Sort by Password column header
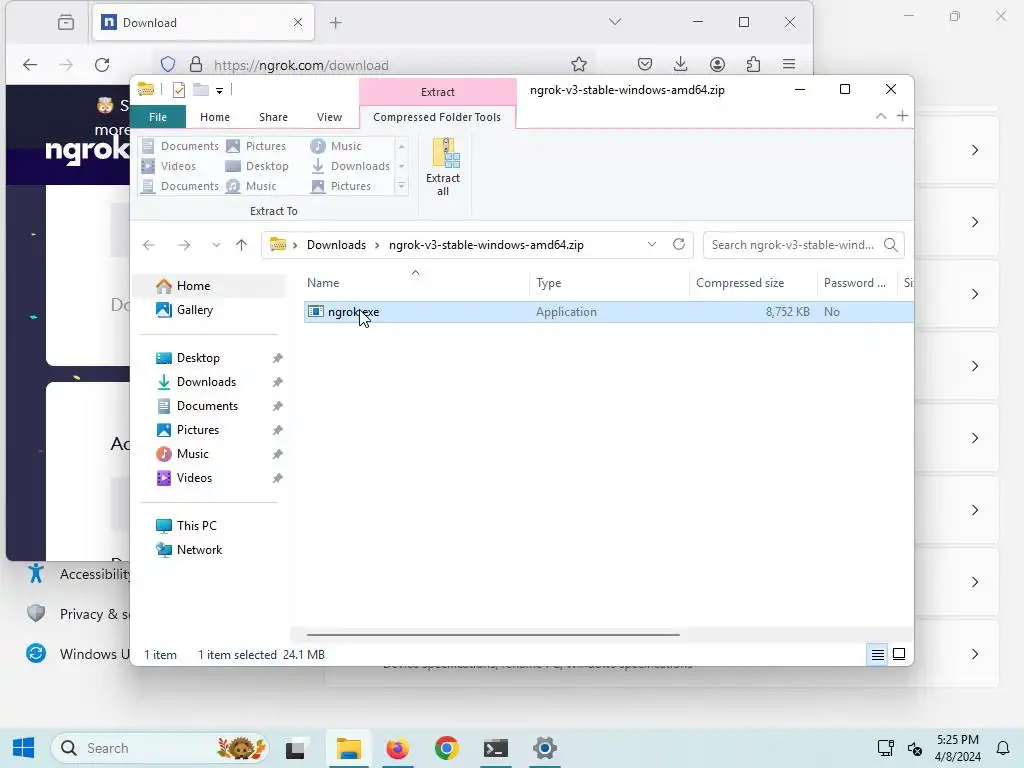 [x=856, y=283]
